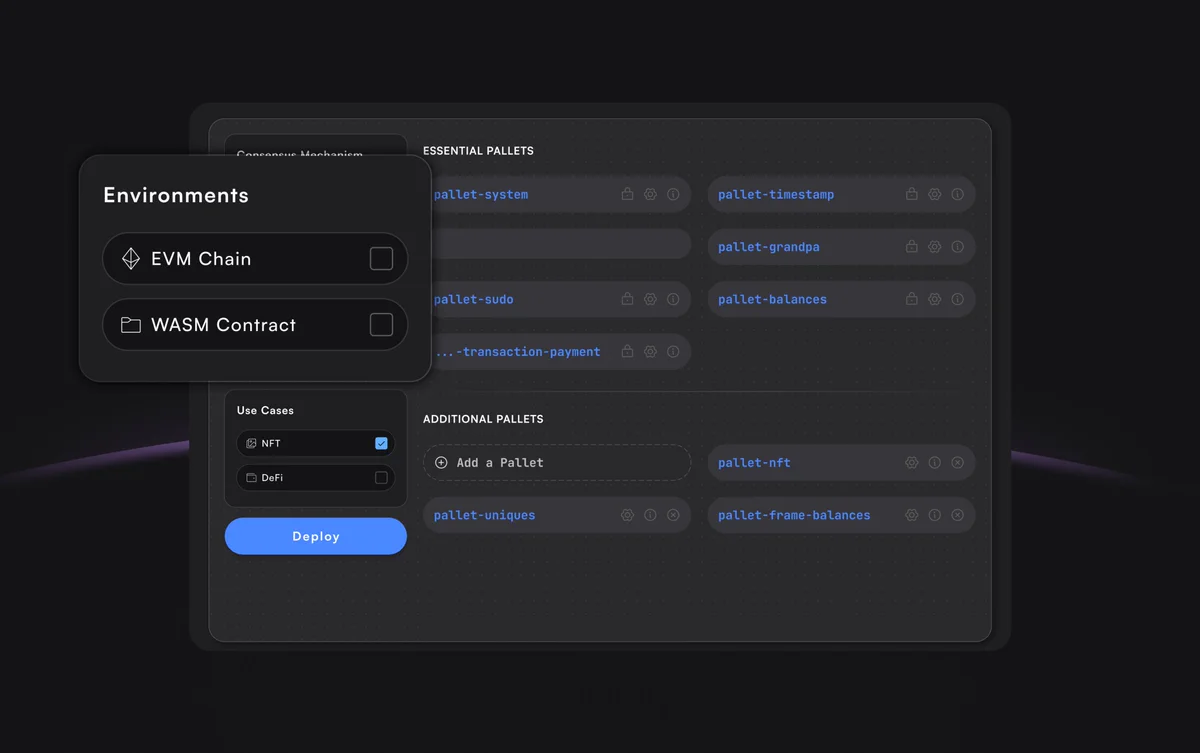Image resolution: width=1200 pixels, height=753 pixels.
Task: Click the EVM Chain label
Action: (x=201, y=259)
